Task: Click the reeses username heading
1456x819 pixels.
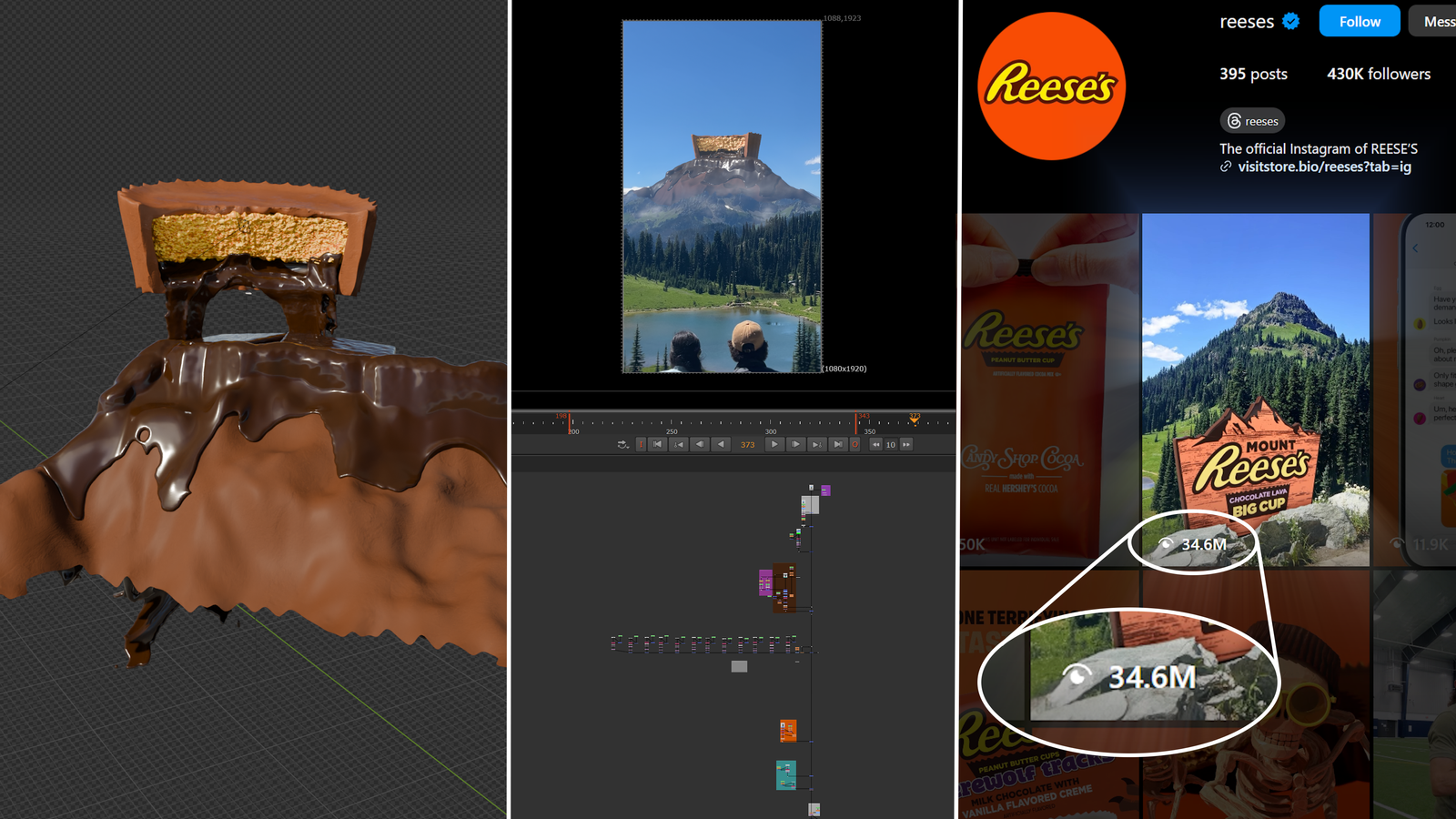Action: 1247,22
